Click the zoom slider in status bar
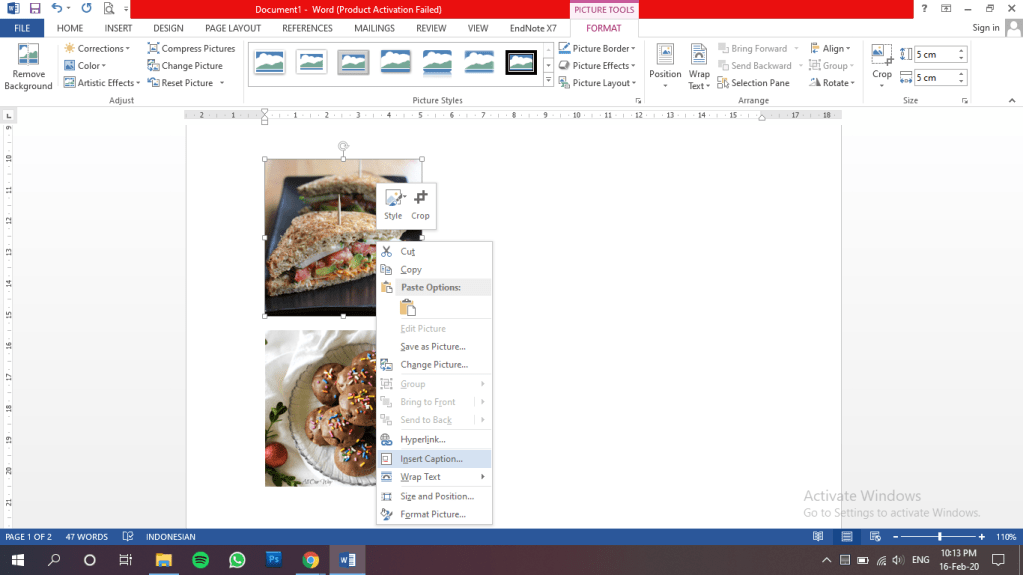The image size is (1023, 575). tap(939, 537)
